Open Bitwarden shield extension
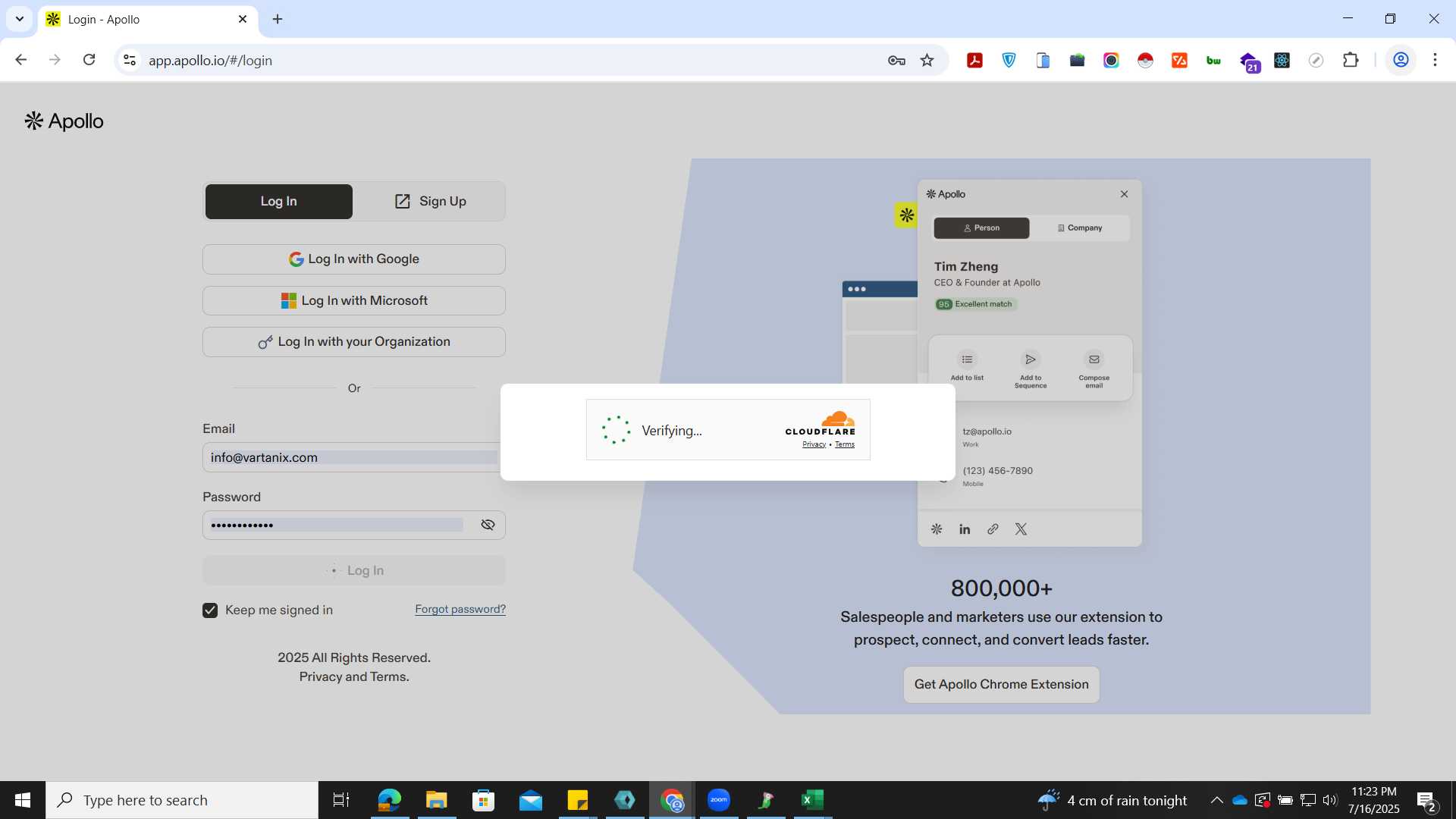The width and height of the screenshot is (1456, 819). (x=1009, y=61)
